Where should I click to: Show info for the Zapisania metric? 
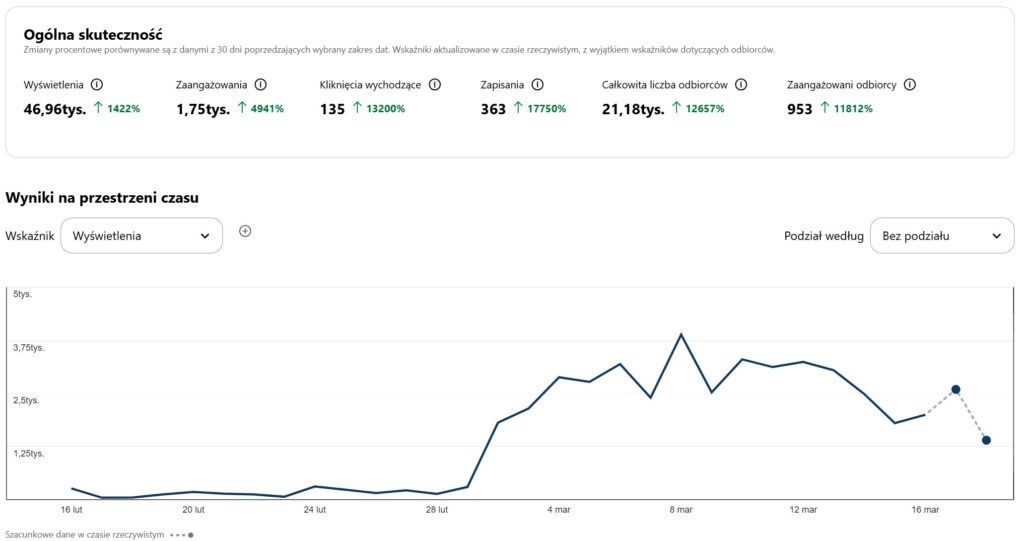pos(537,85)
